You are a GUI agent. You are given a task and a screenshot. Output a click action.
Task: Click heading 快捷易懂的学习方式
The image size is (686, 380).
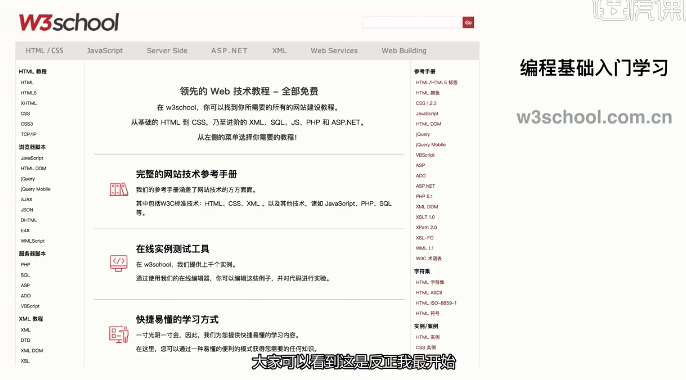tap(177, 320)
